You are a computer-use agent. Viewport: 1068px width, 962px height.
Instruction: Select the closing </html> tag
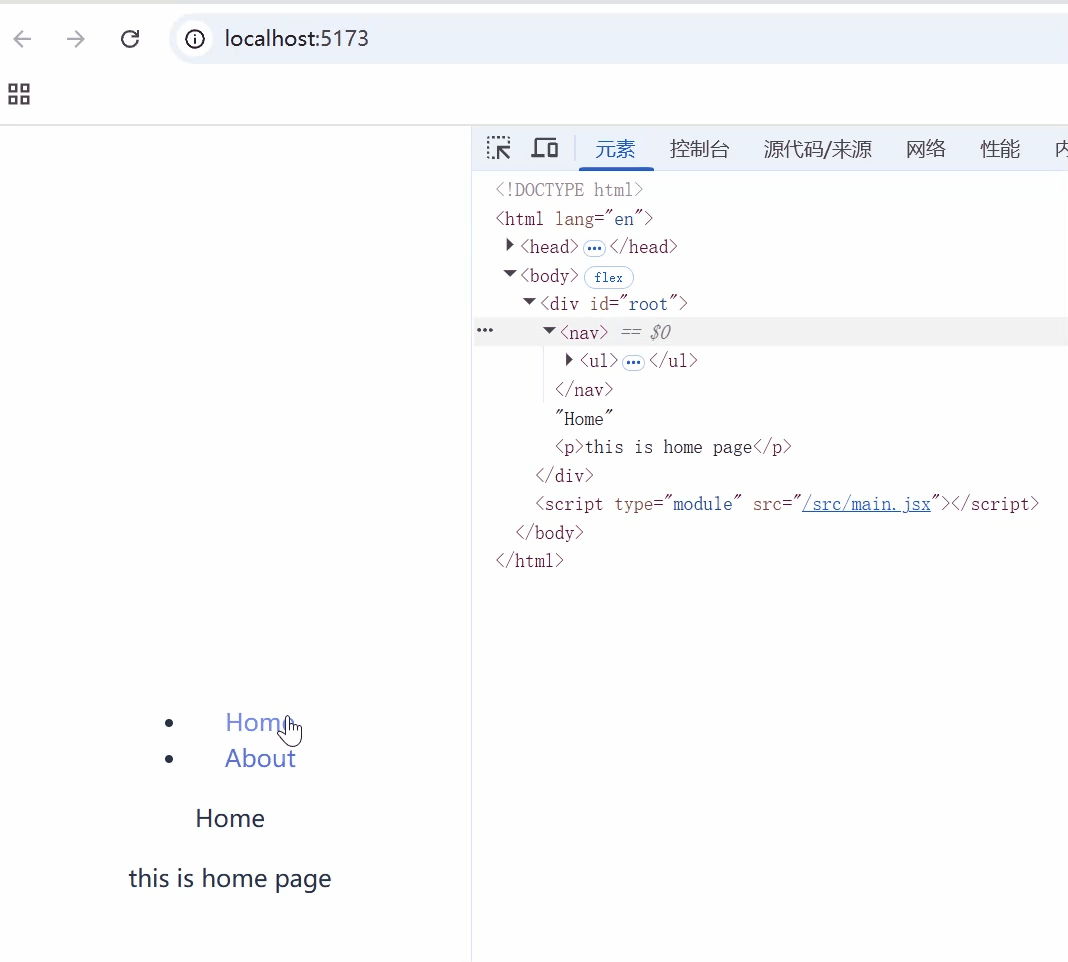pyautogui.click(x=529, y=561)
